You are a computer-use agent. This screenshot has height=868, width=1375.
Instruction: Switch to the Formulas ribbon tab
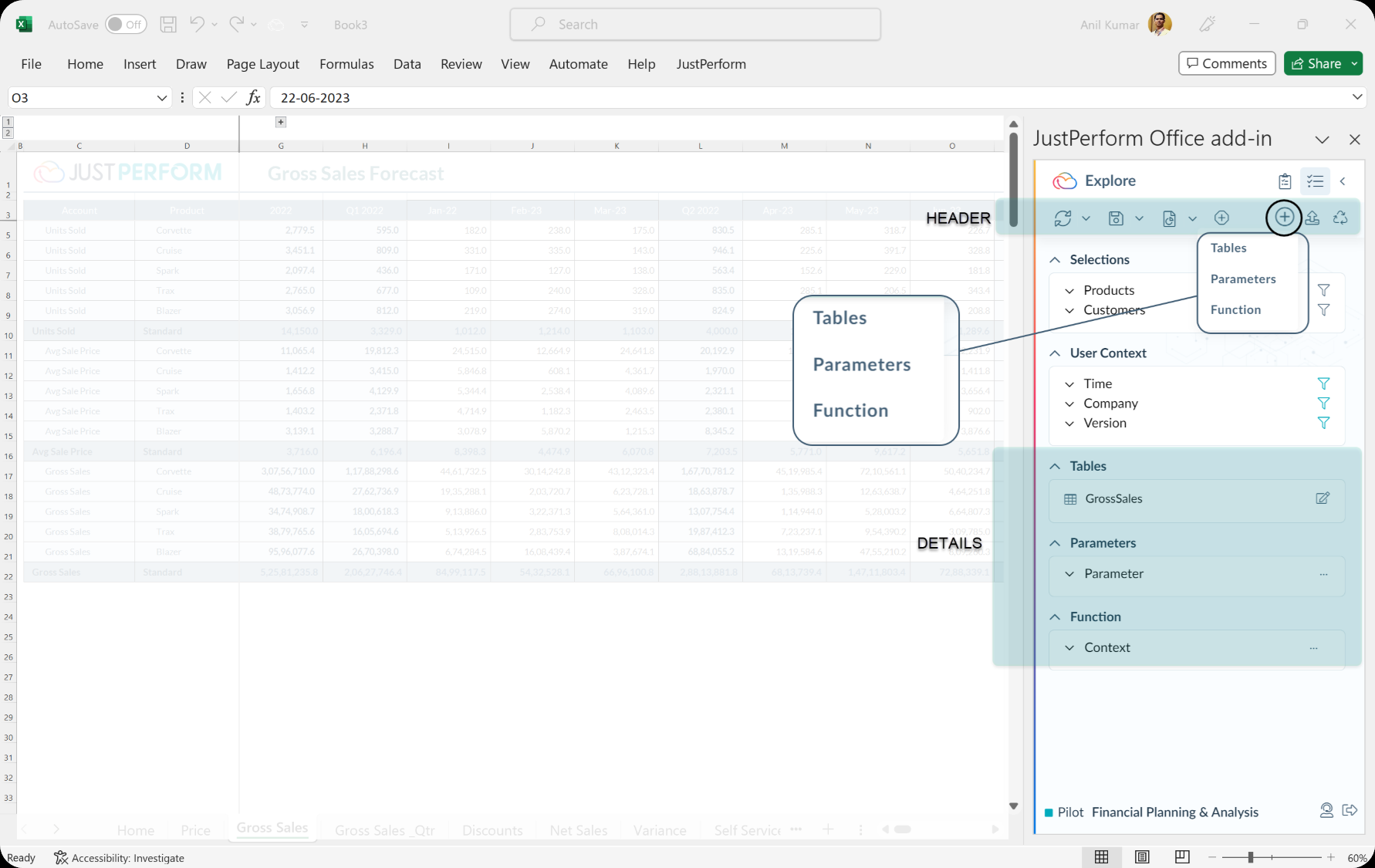point(346,64)
